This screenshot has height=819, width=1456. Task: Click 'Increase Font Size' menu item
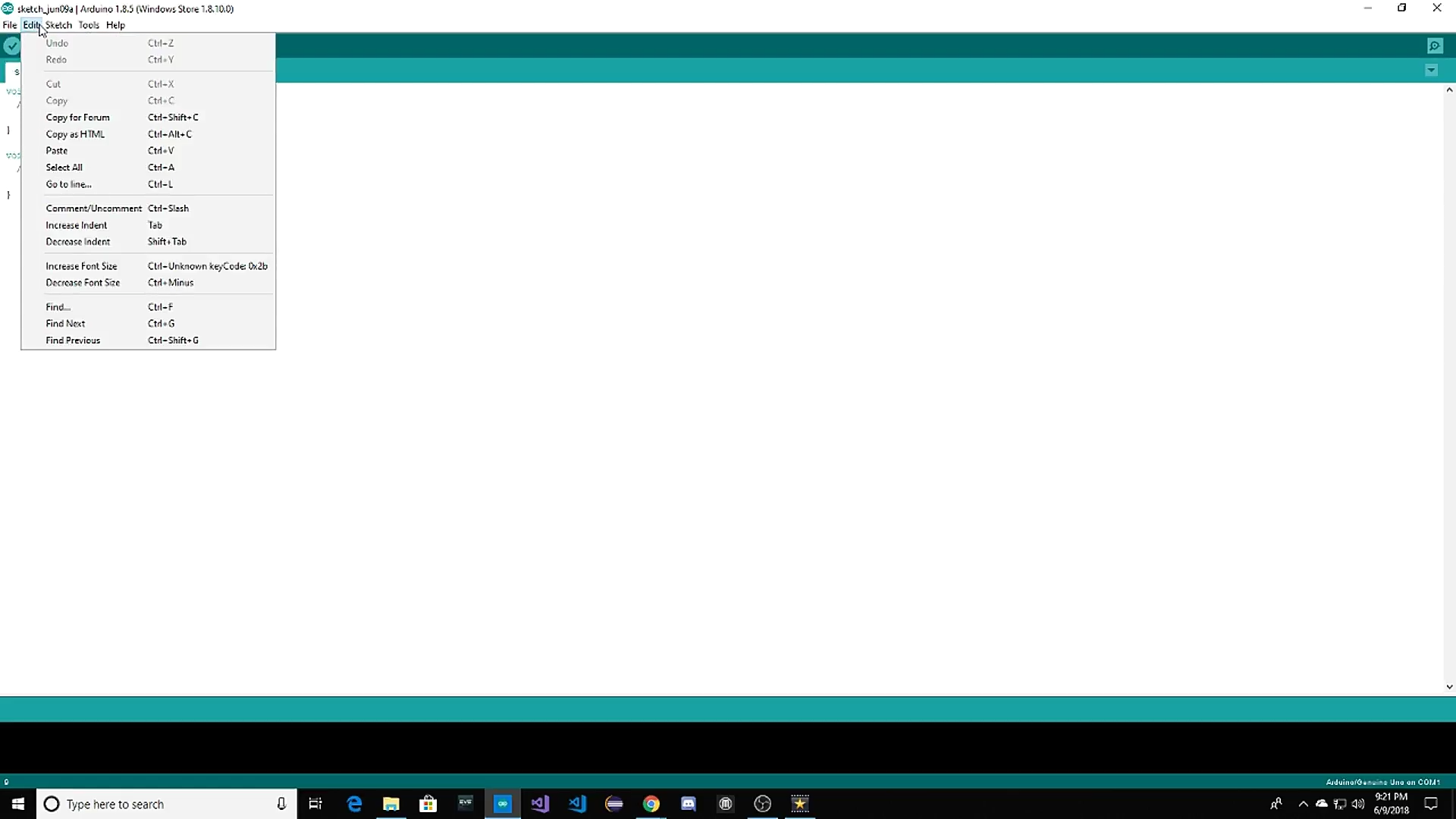point(81,266)
